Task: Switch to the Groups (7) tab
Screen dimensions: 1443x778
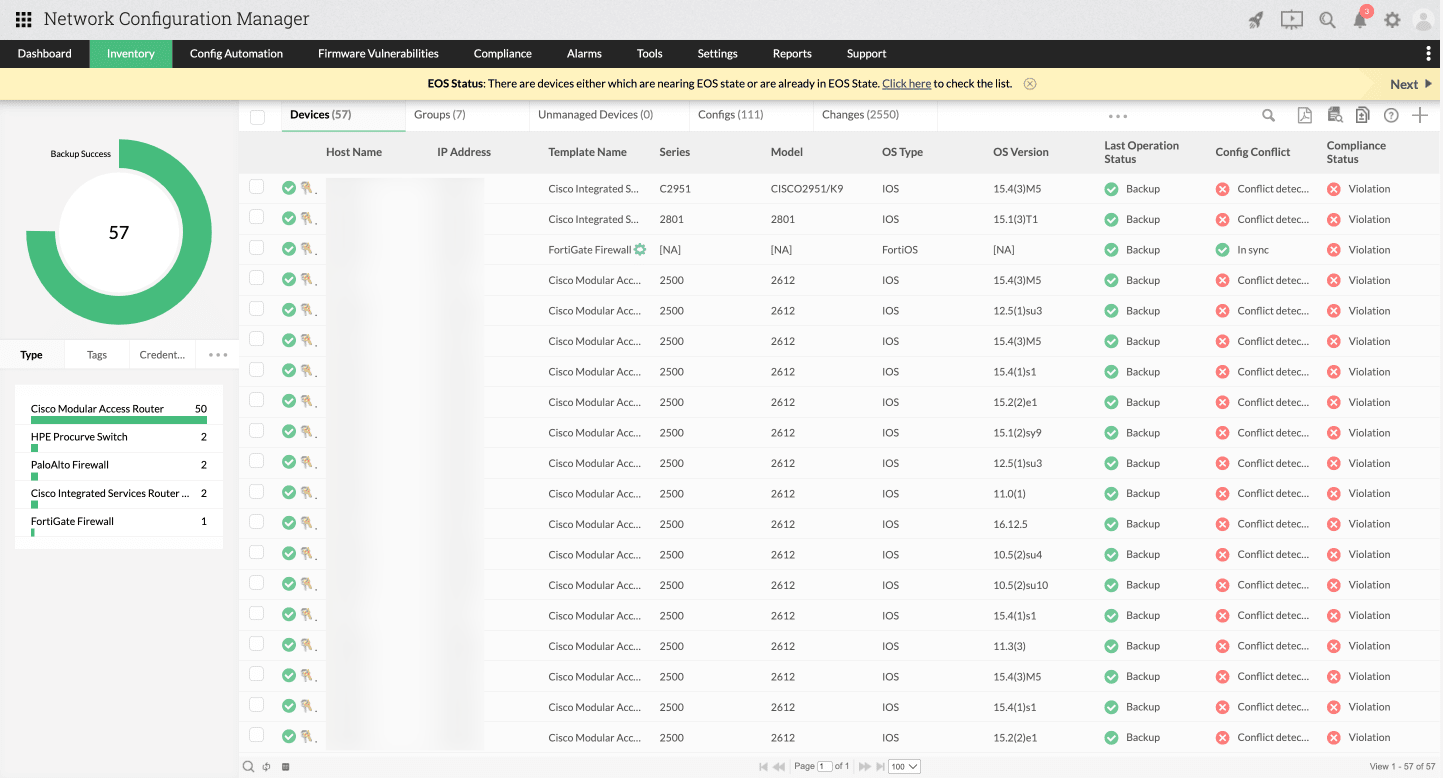Action: (x=440, y=115)
